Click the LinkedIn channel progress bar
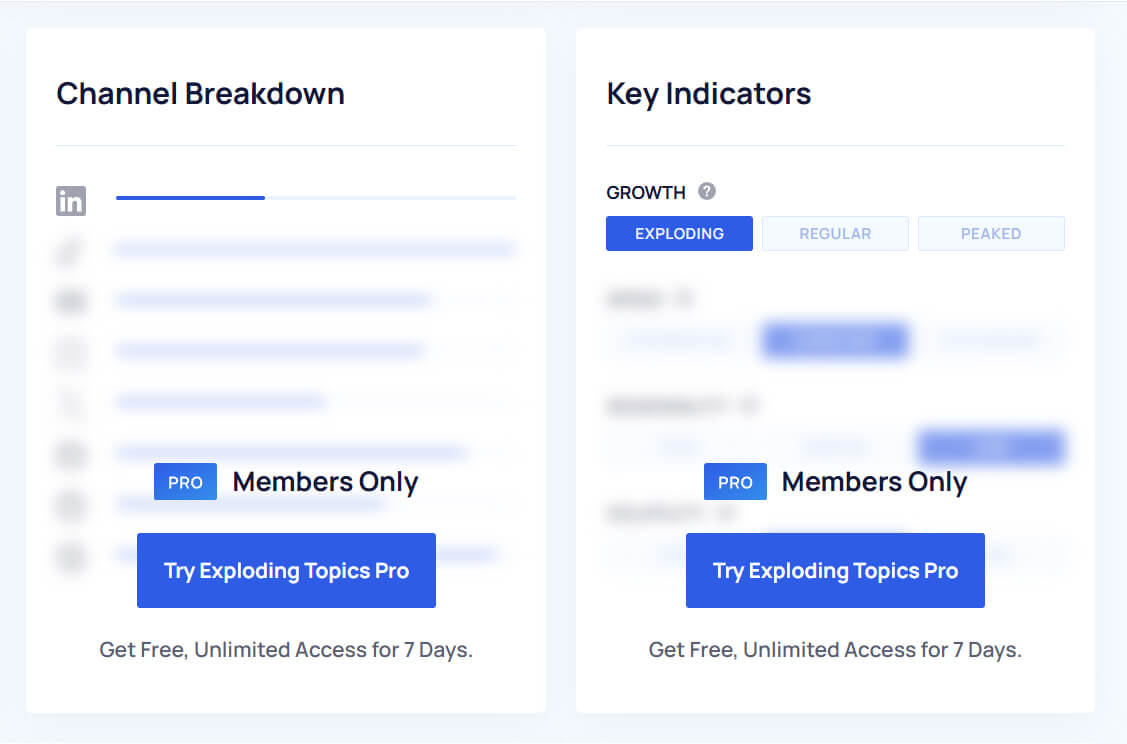 (x=315, y=198)
